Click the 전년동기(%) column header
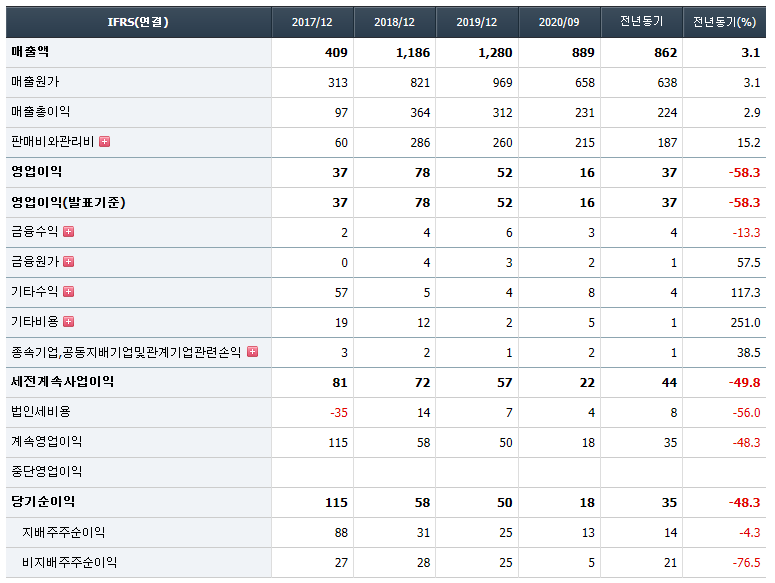The width and height of the screenshot is (775, 583). coord(725,22)
